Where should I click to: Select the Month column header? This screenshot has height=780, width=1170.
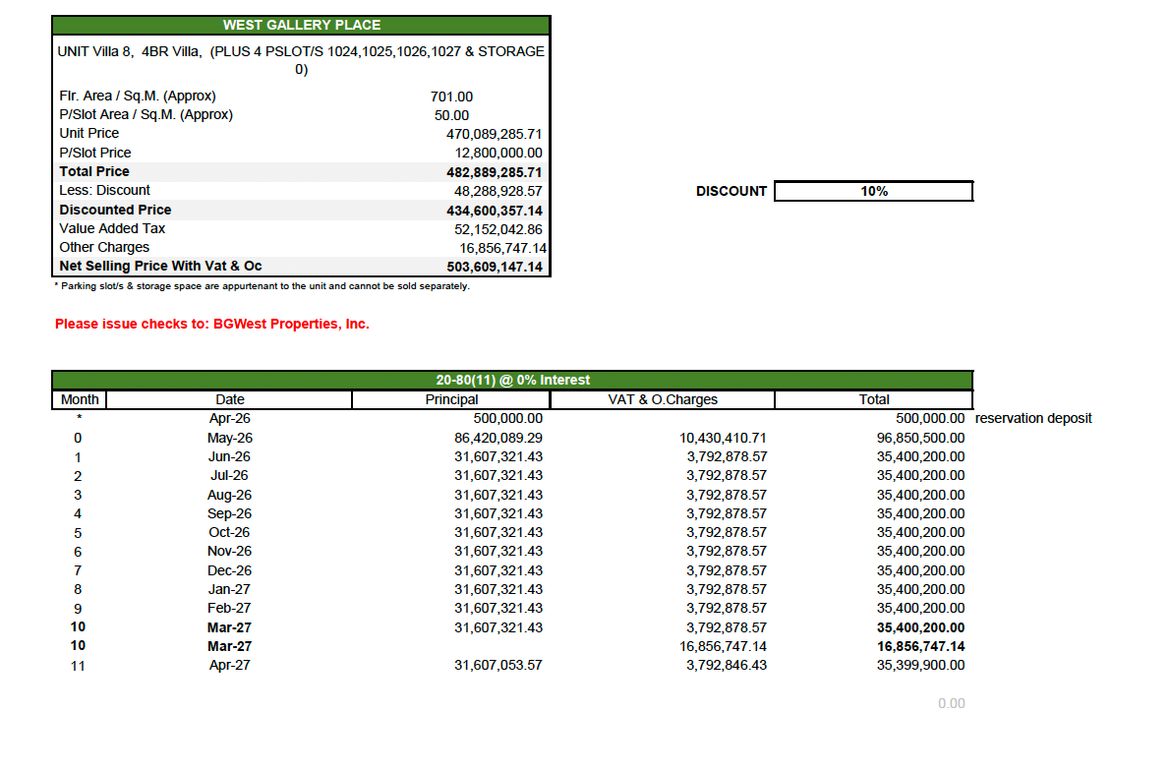point(80,399)
